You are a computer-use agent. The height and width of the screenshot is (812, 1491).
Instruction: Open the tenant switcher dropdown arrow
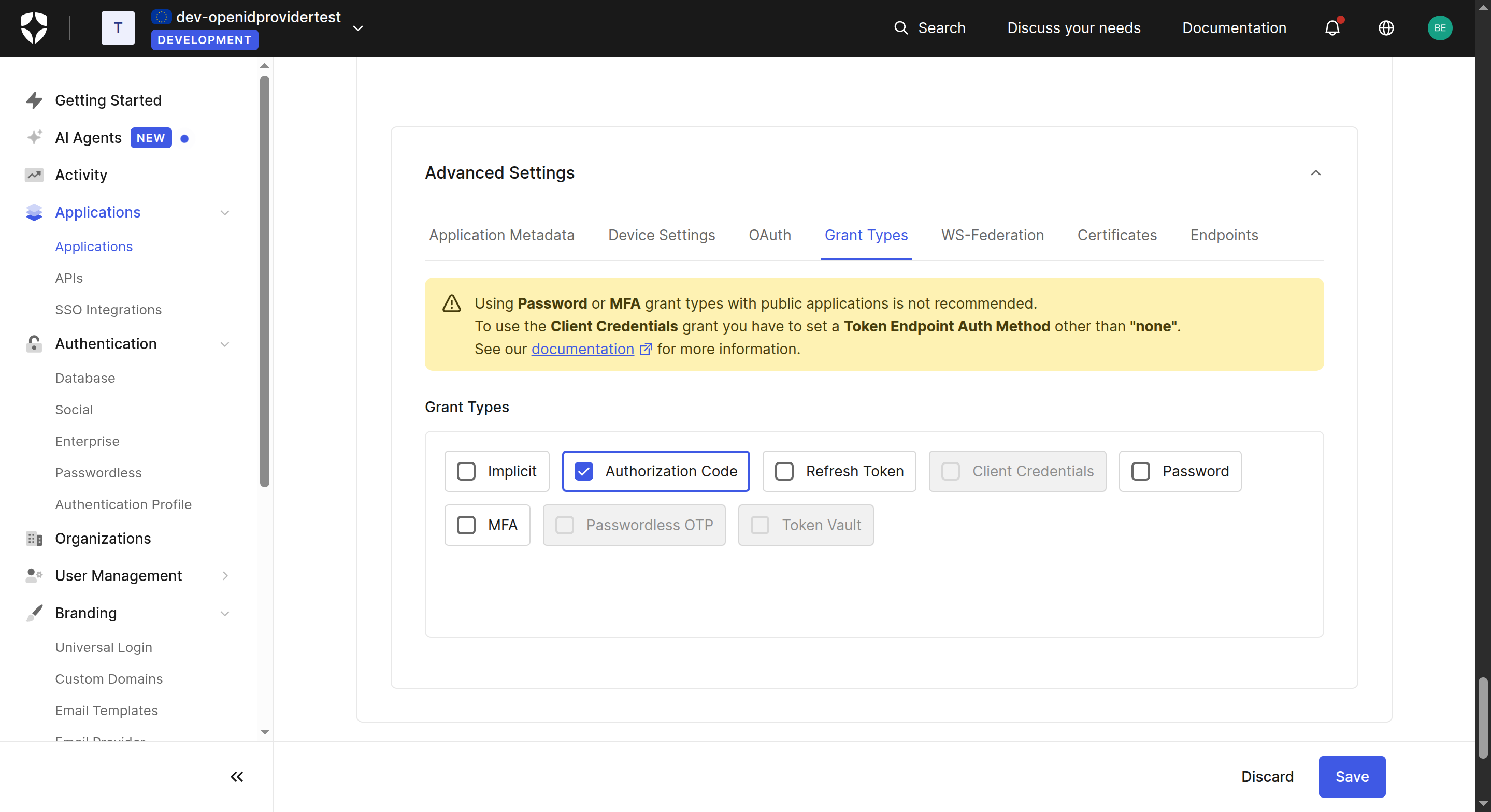click(x=357, y=28)
